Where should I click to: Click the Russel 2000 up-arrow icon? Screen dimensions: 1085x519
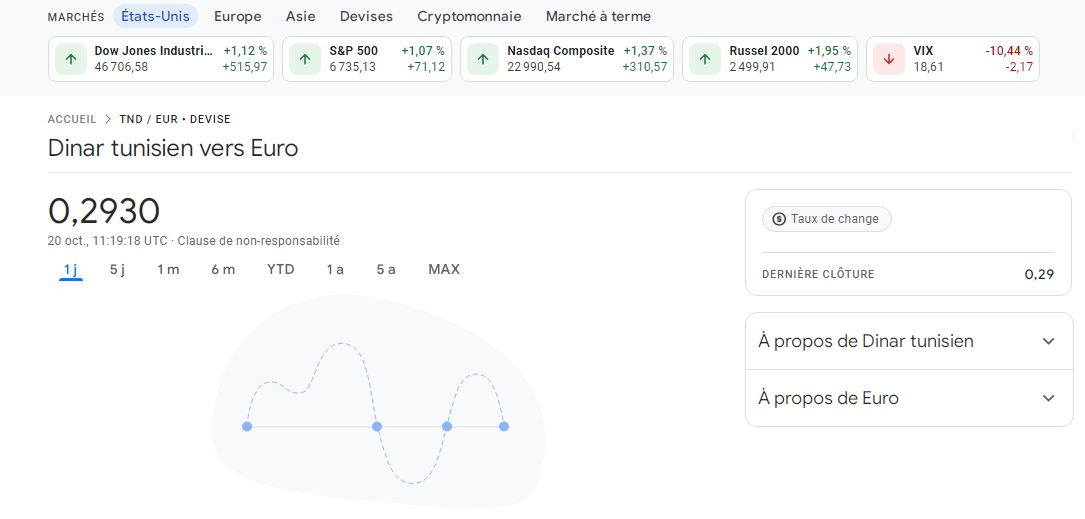tap(705, 59)
